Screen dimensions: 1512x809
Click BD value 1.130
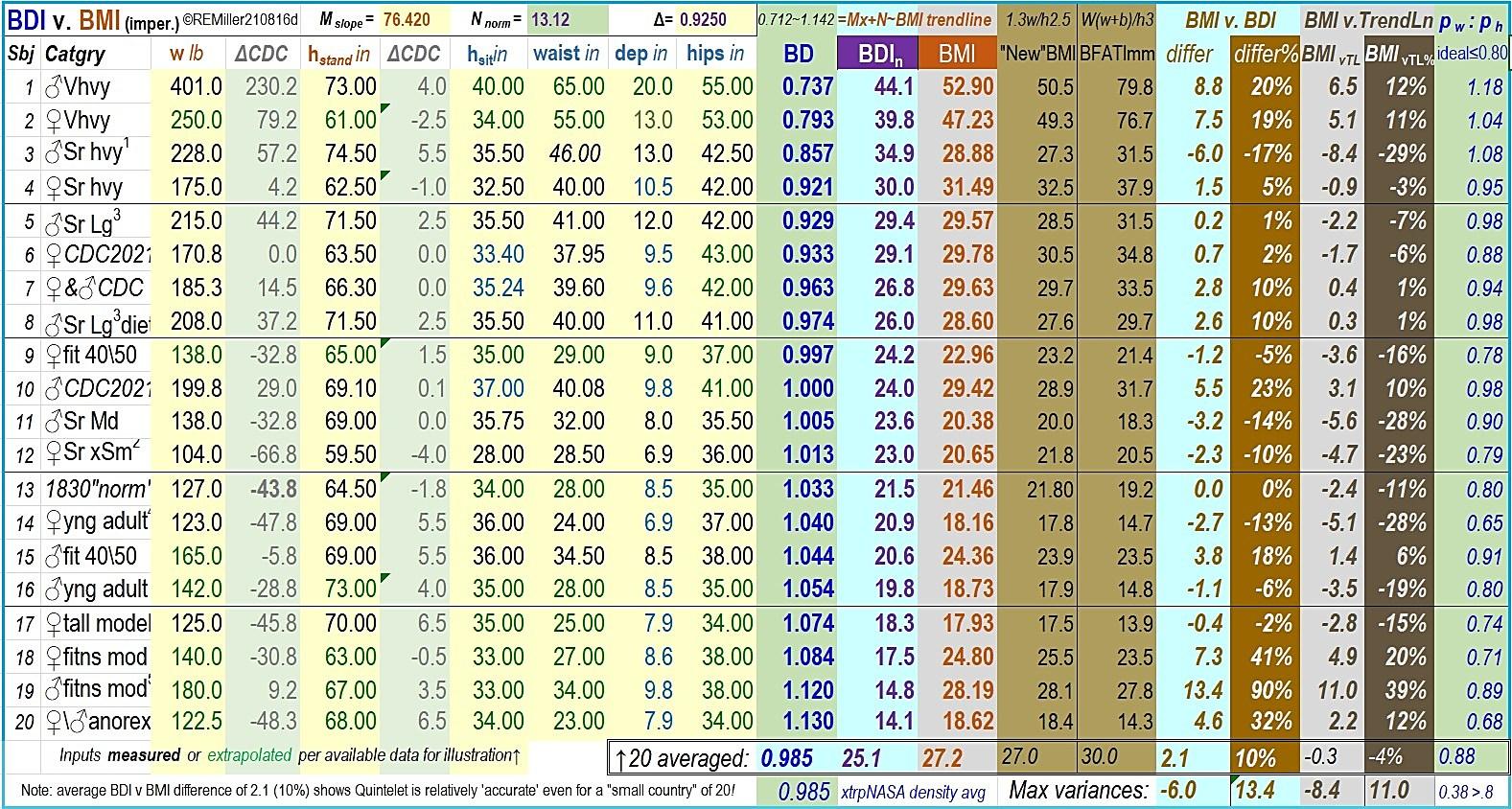point(807,722)
